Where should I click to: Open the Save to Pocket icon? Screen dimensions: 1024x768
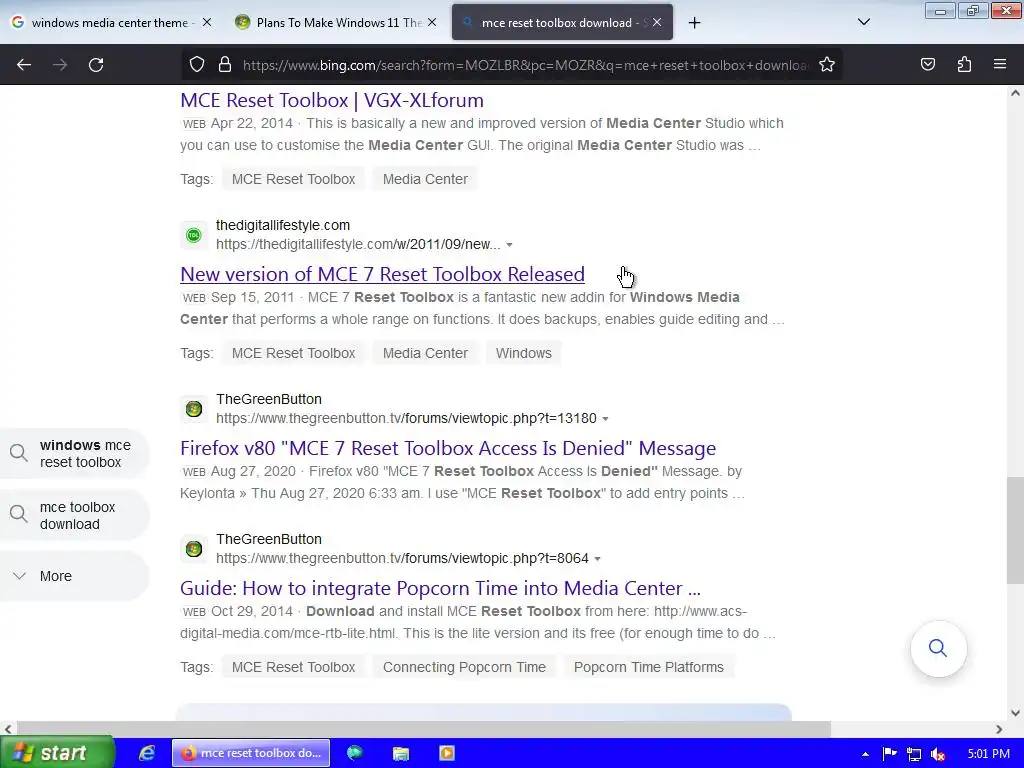point(927,64)
